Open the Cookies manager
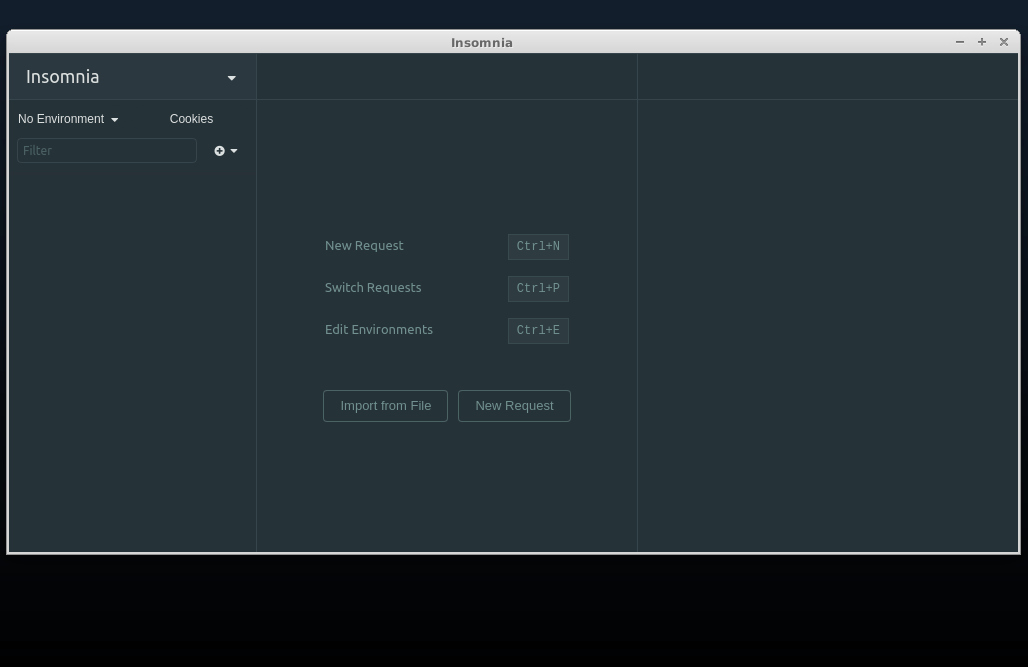Image resolution: width=1028 pixels, height=667 pixels. pyautogui.click(x=191, y=119)
